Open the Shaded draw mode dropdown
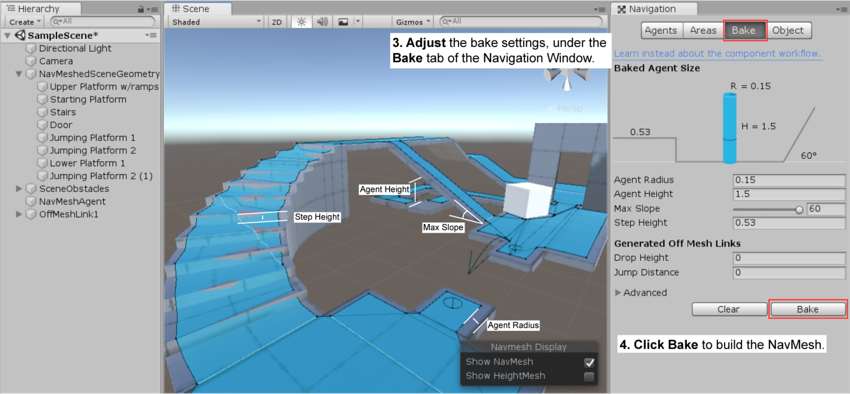This screenshot has height=394, width=850. (217, 22)
